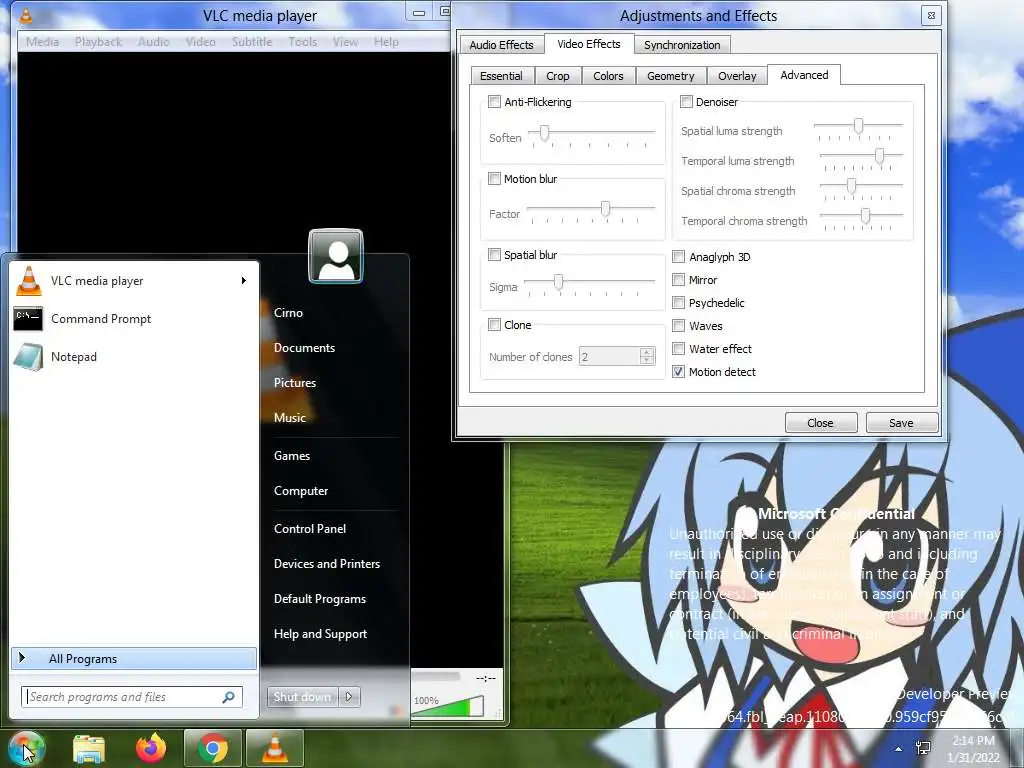This screenshot has height=768, width=1024.
Task: Open Default Programs from Start menu
Action: tap(319, 598)
